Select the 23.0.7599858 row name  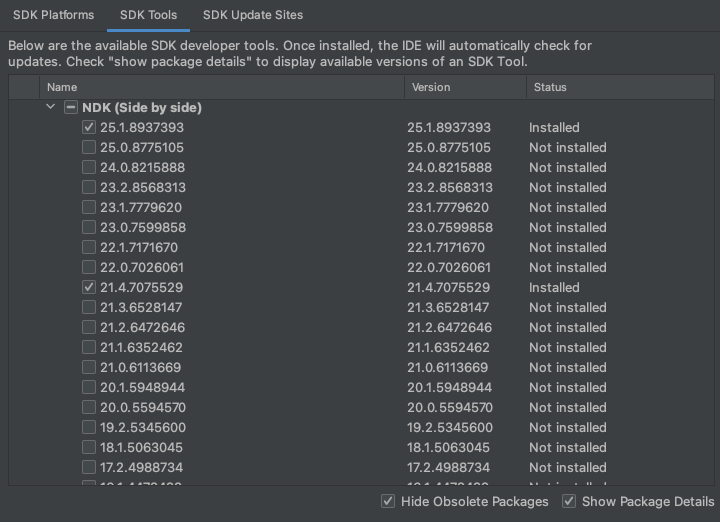143,227
